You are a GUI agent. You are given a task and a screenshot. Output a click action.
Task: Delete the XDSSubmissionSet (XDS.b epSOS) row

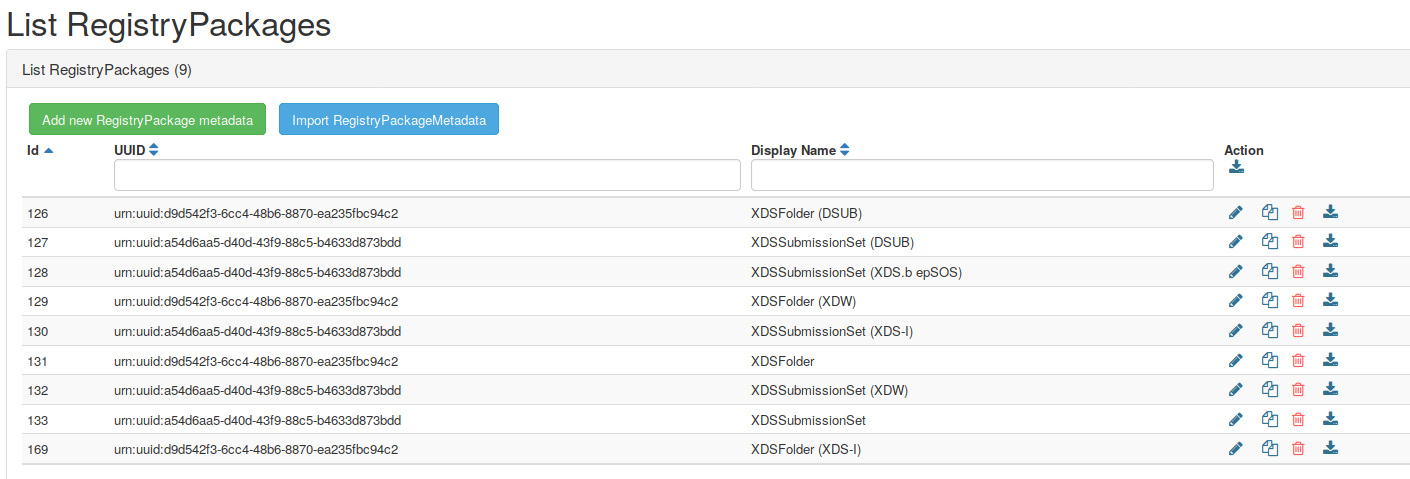click(x=1298, y=272)
